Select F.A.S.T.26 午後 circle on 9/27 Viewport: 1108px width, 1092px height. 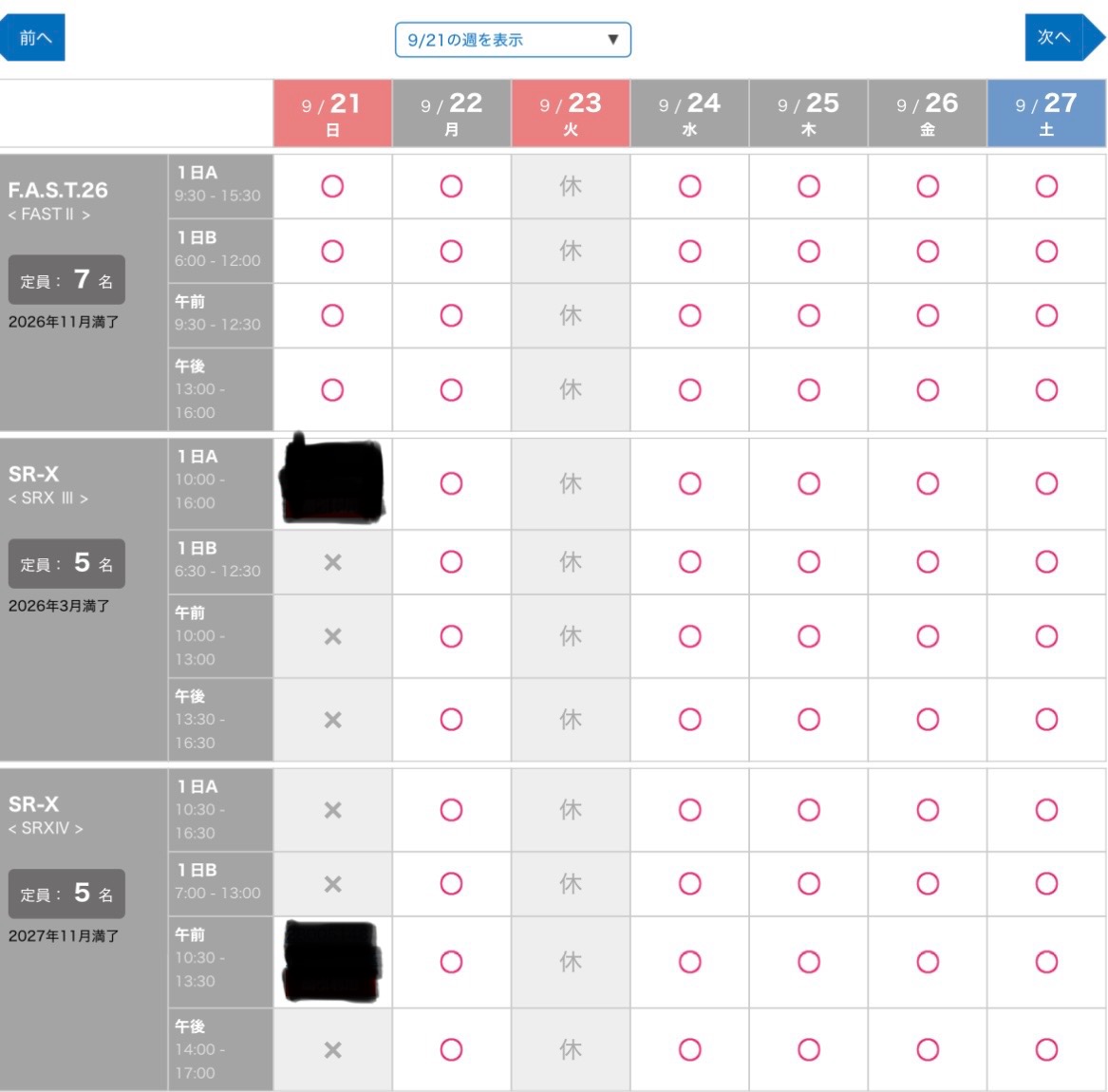pyautogui.click(x=1046, y=390)
